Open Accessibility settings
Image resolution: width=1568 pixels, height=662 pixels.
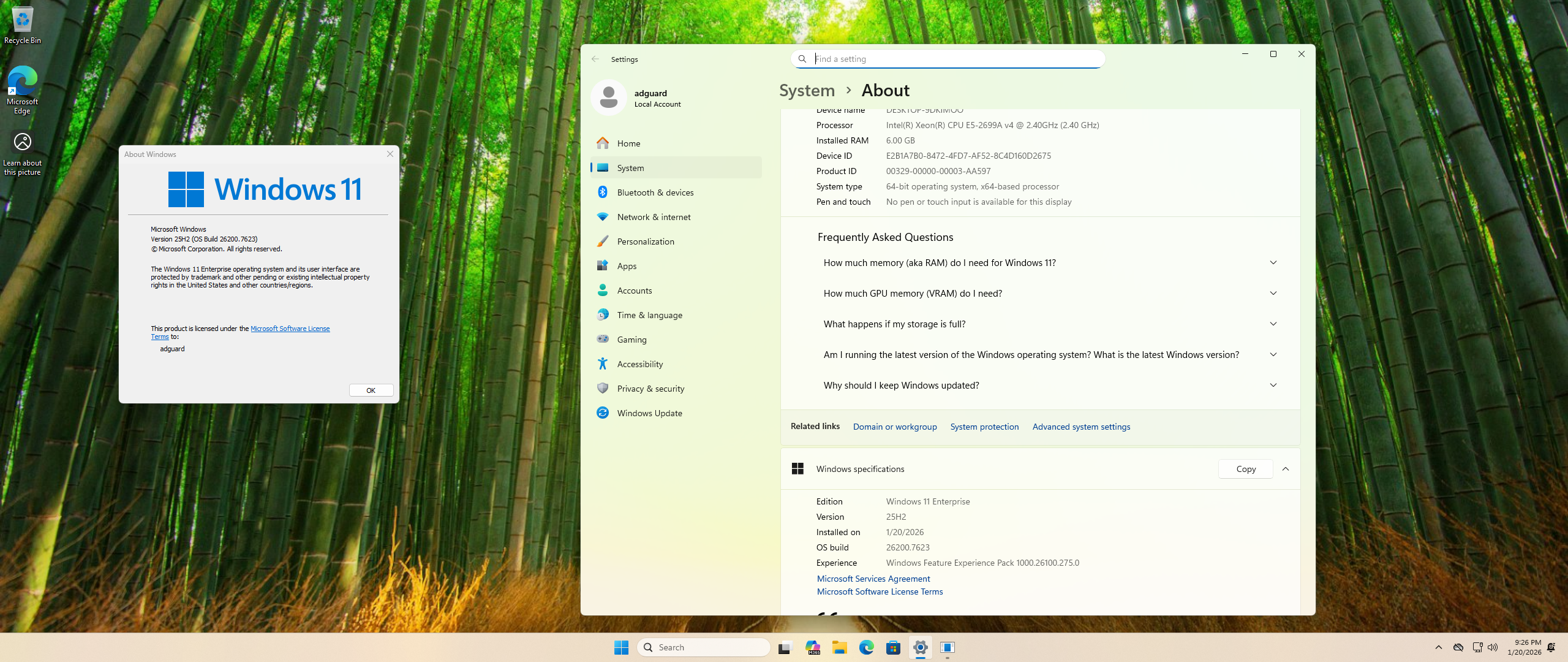(639, 364)
